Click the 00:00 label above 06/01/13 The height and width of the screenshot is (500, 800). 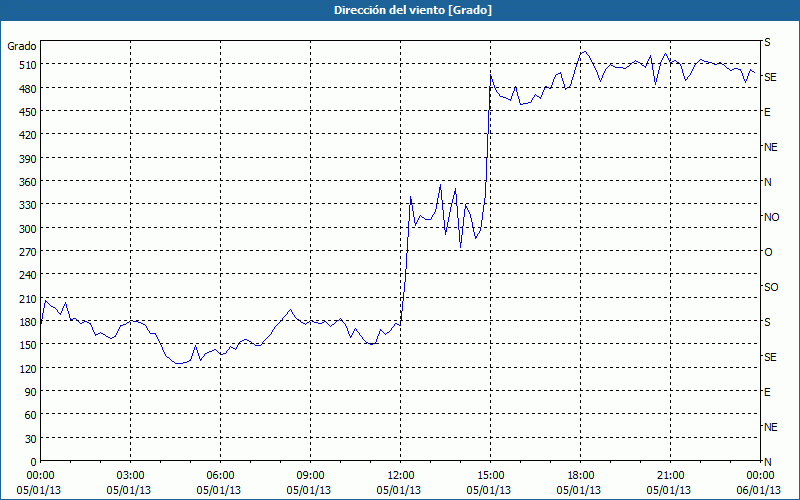[760, 476]
